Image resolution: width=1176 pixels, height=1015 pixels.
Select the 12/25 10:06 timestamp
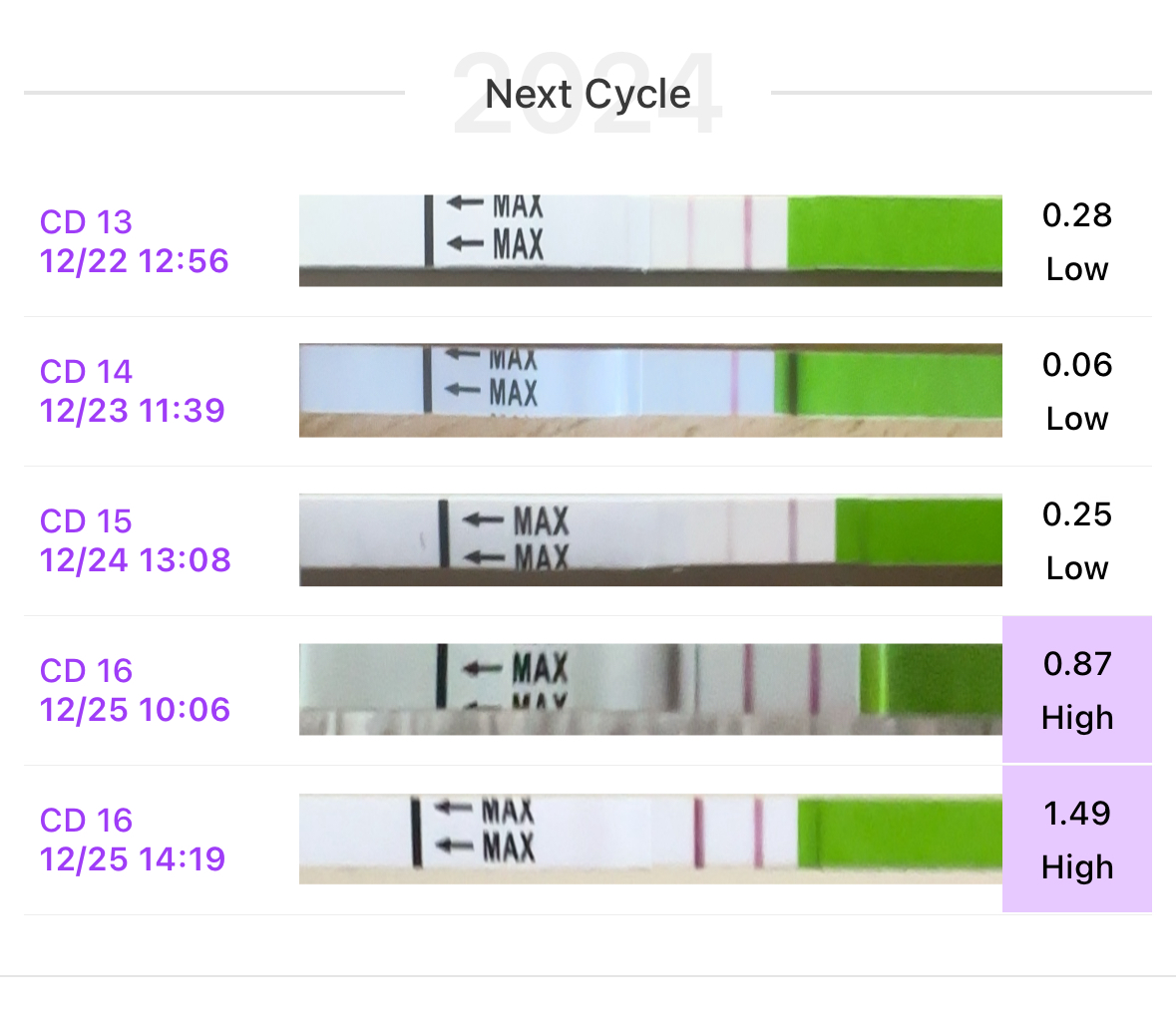click(x=135, y=710)
